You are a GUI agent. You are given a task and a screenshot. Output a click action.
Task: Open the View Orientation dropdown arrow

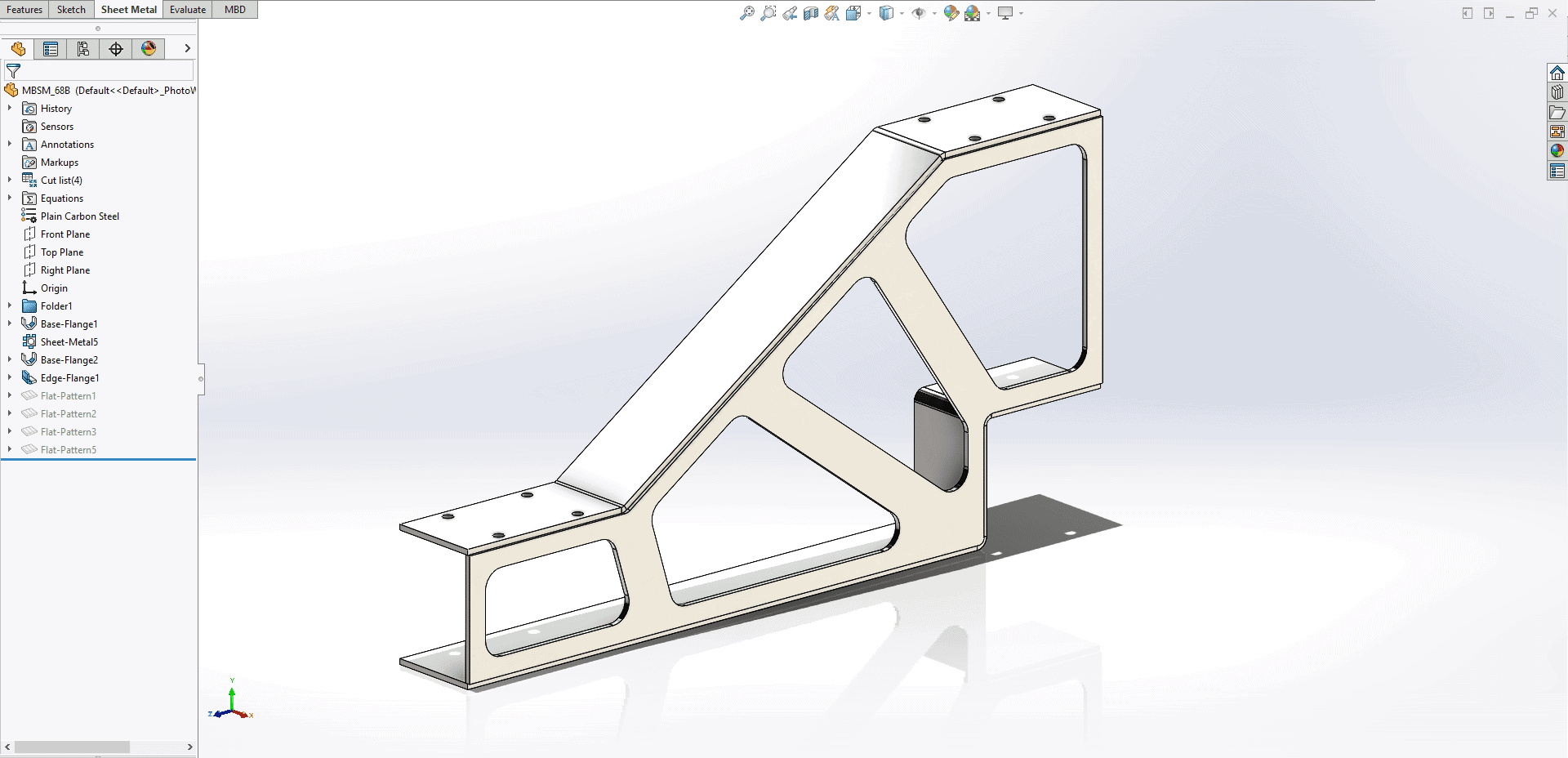coord(869,13)
